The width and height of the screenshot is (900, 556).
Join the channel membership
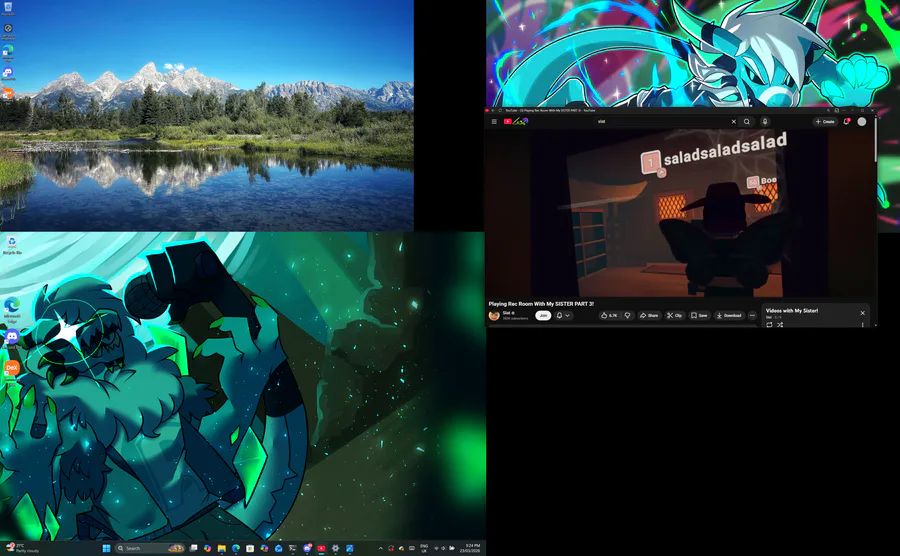tap(543, 316)
